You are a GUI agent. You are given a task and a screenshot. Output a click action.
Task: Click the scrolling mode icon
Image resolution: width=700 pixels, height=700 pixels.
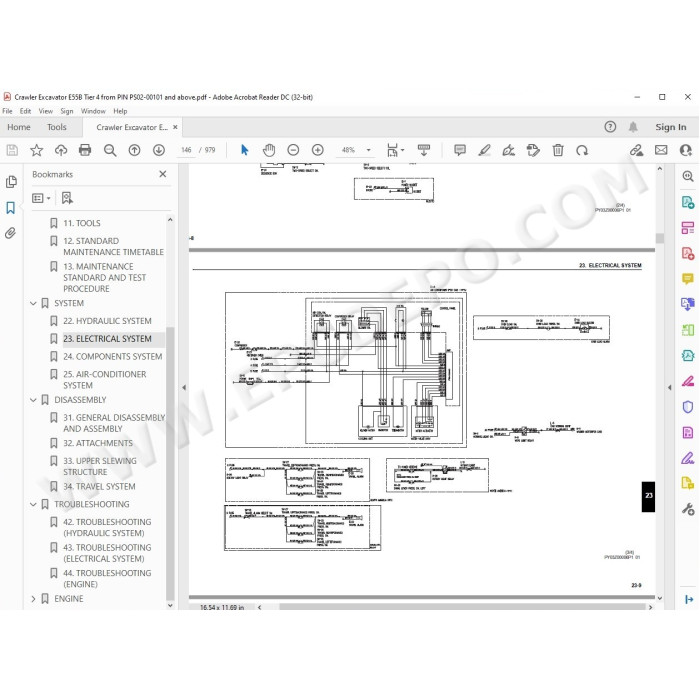click(424, 150)
